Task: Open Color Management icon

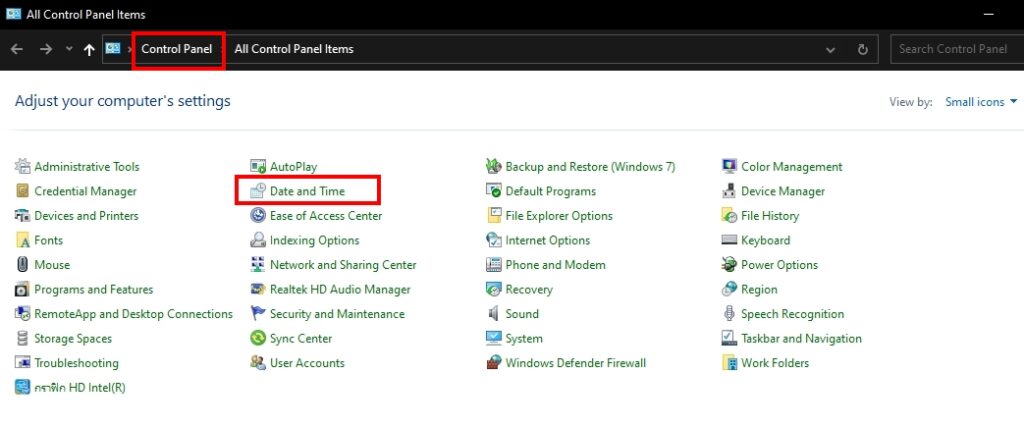Action: click(x=729, y=166)
